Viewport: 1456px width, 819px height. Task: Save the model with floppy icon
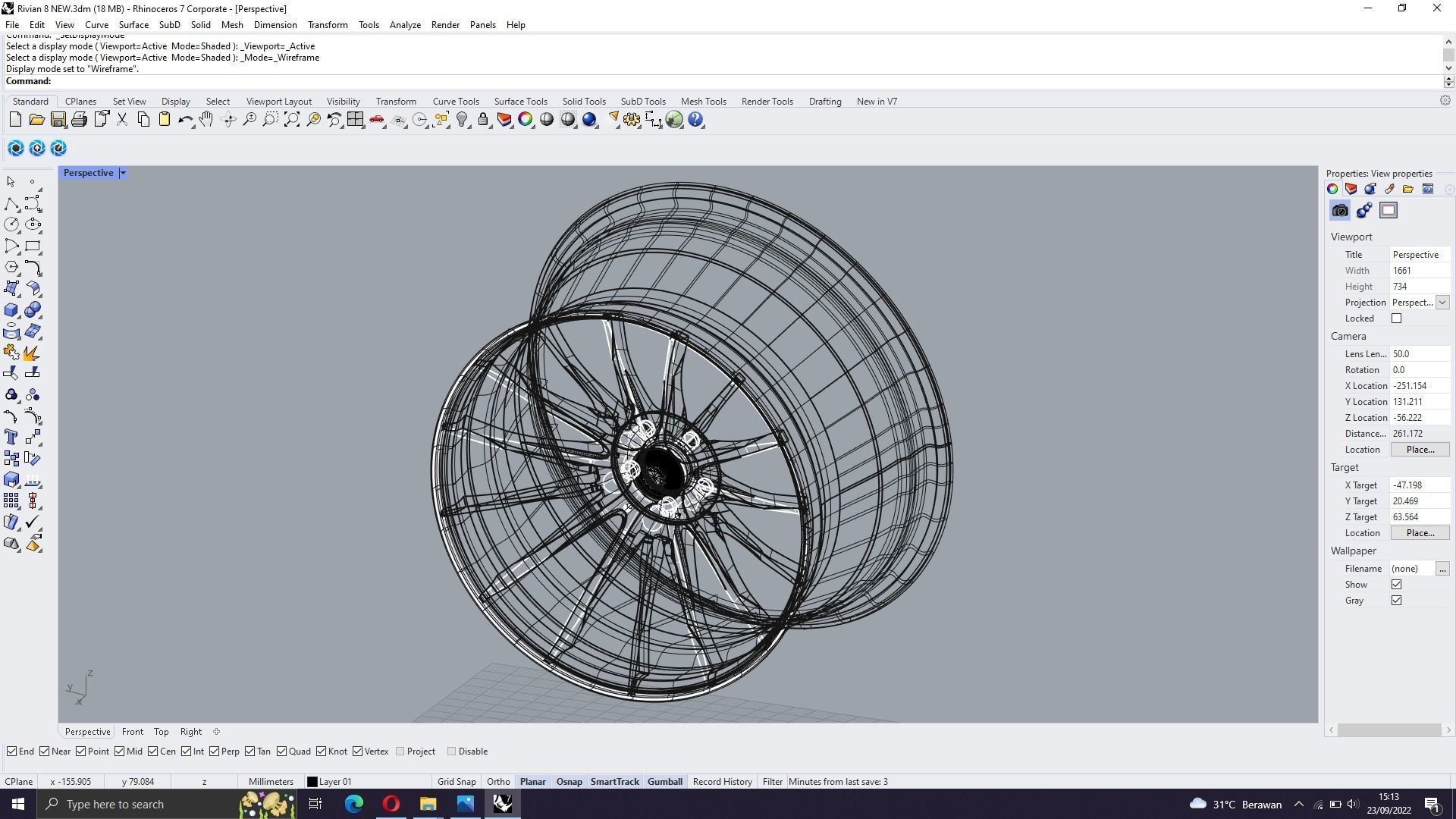point(58,120)
